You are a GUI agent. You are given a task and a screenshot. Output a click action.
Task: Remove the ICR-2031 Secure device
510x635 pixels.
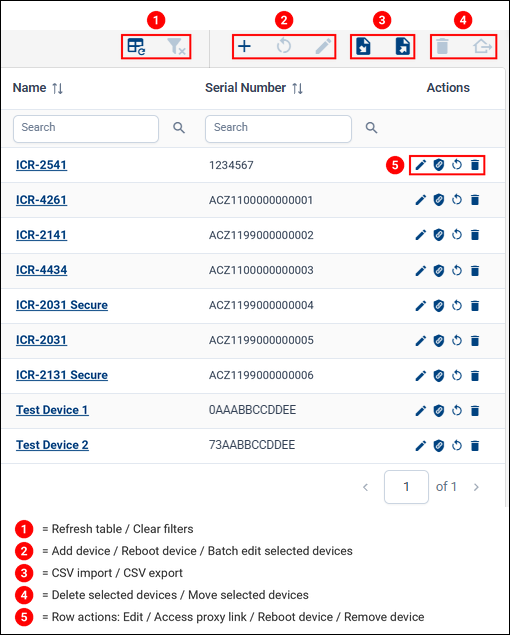point(475,306)
